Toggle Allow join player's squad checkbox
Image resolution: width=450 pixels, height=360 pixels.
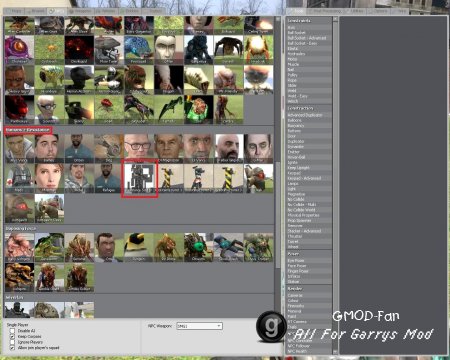point(12,348)
